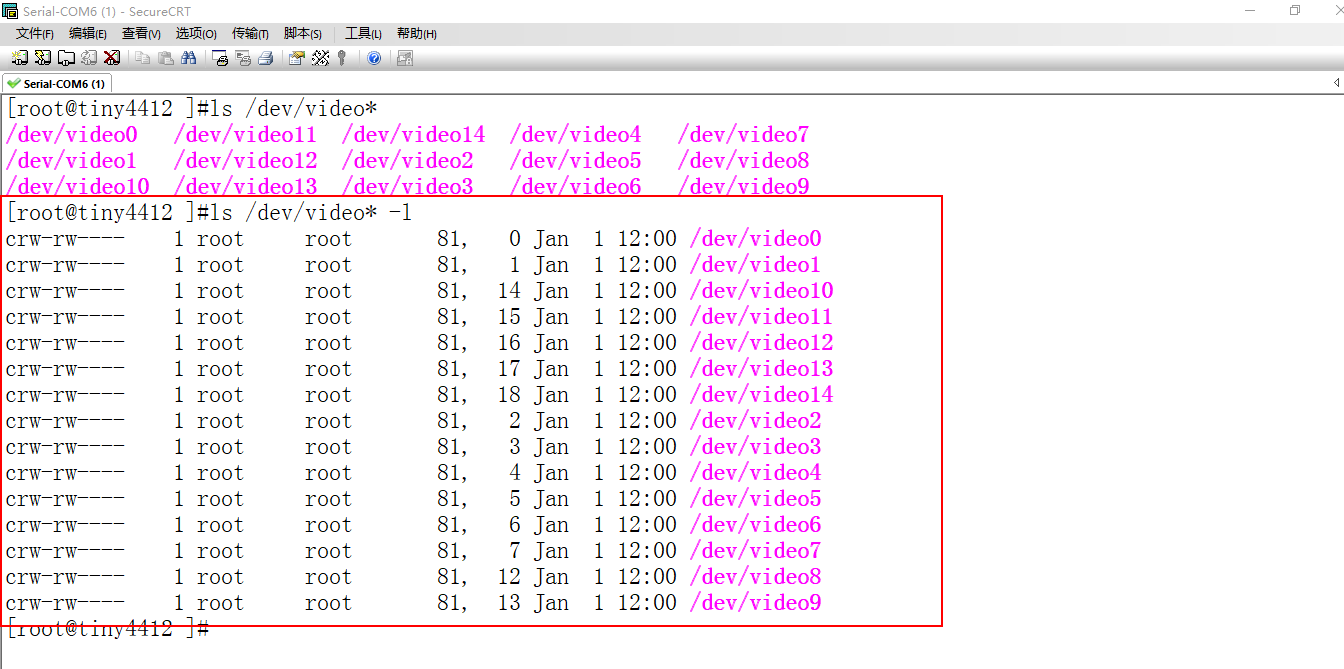1344x669 pixels.
Task: Launch SecureFX from the toolbar icon
Action: 405,58
